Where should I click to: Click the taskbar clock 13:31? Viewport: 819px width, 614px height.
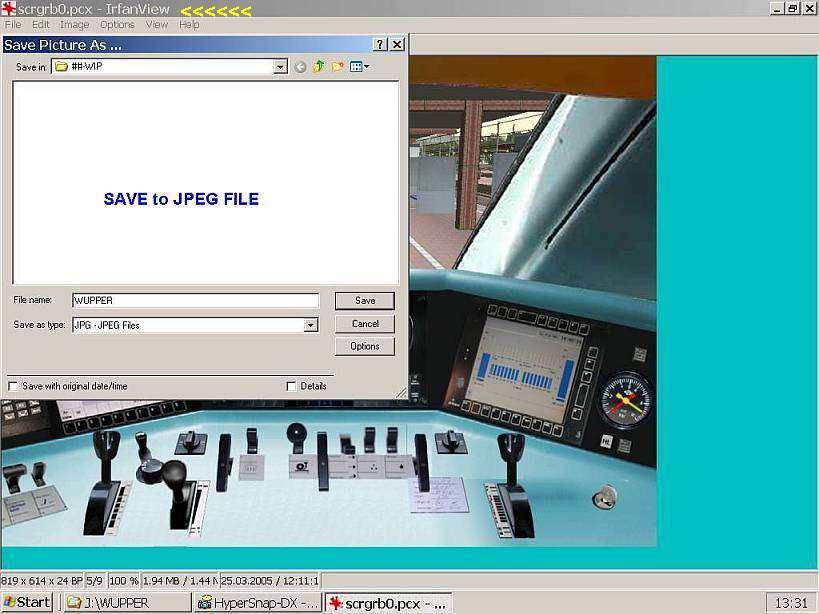click(x=791, y=603)
